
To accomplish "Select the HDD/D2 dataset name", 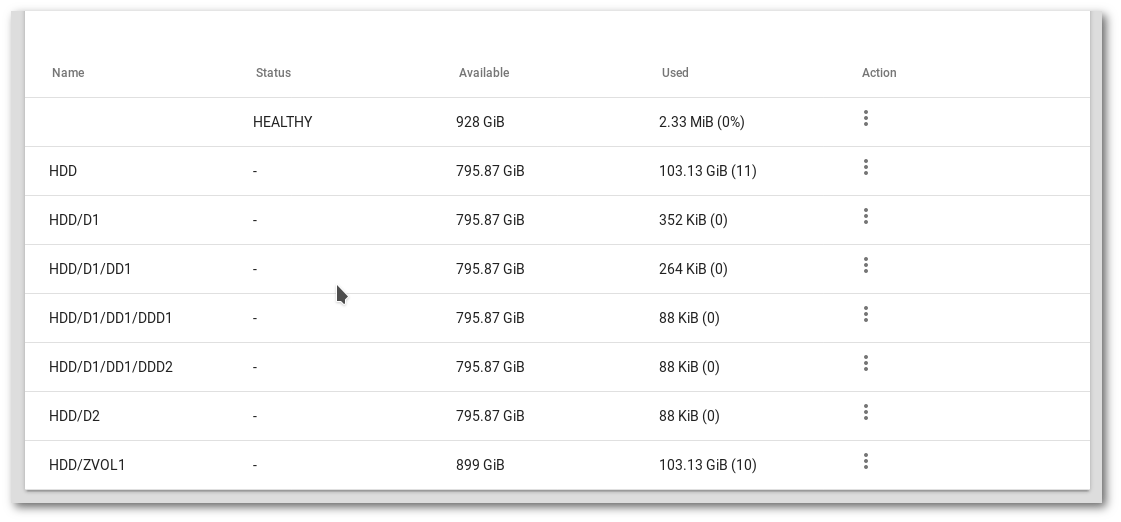I will point(74,416).
